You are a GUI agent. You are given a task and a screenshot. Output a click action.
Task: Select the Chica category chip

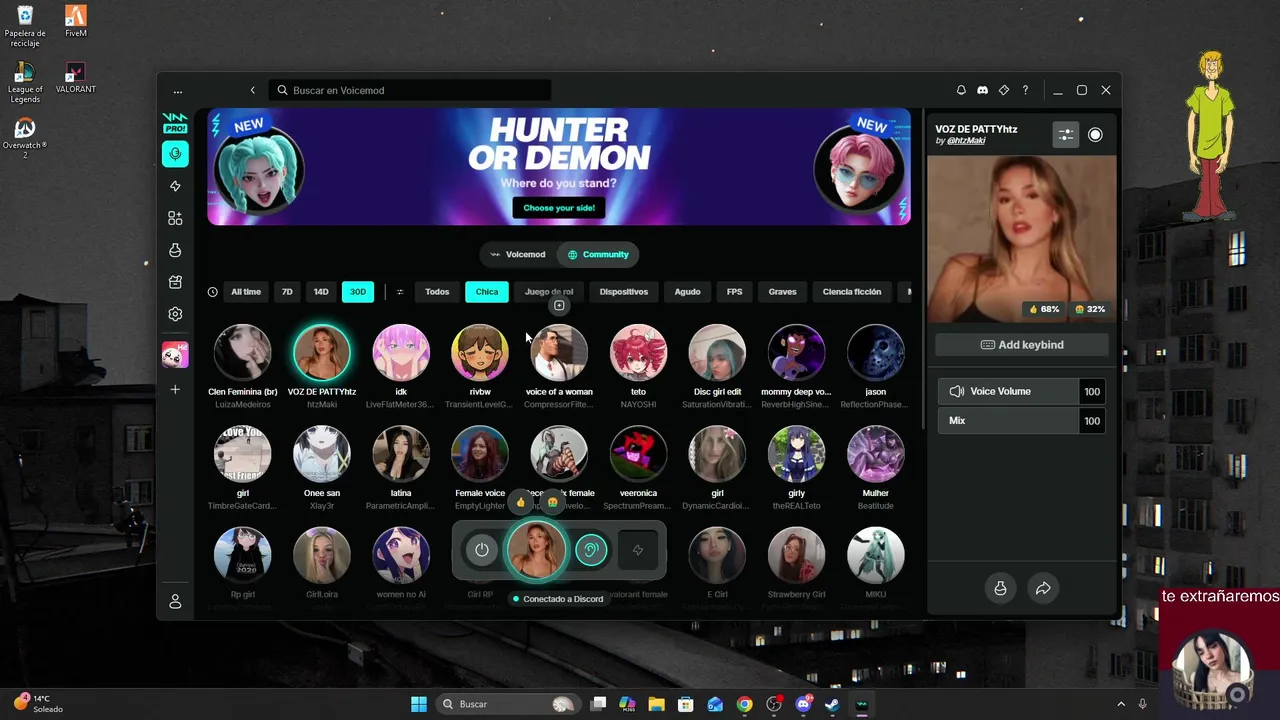[x=487, y=292]
